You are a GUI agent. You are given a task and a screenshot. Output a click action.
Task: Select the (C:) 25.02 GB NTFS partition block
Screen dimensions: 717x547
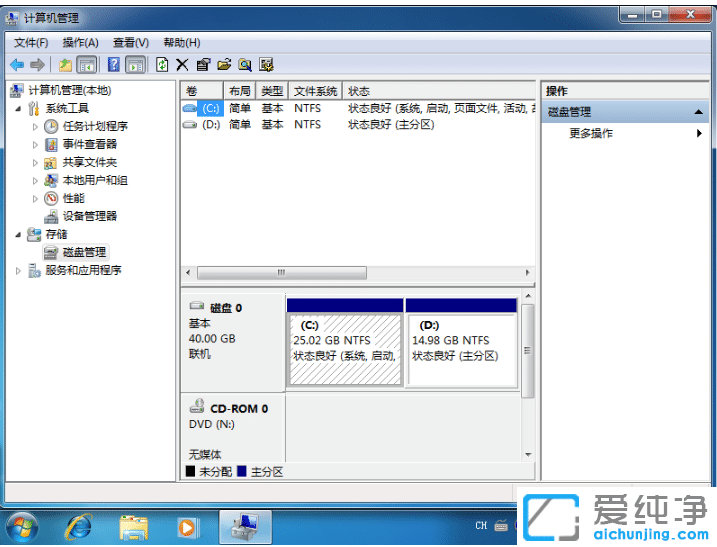[345, 343]
